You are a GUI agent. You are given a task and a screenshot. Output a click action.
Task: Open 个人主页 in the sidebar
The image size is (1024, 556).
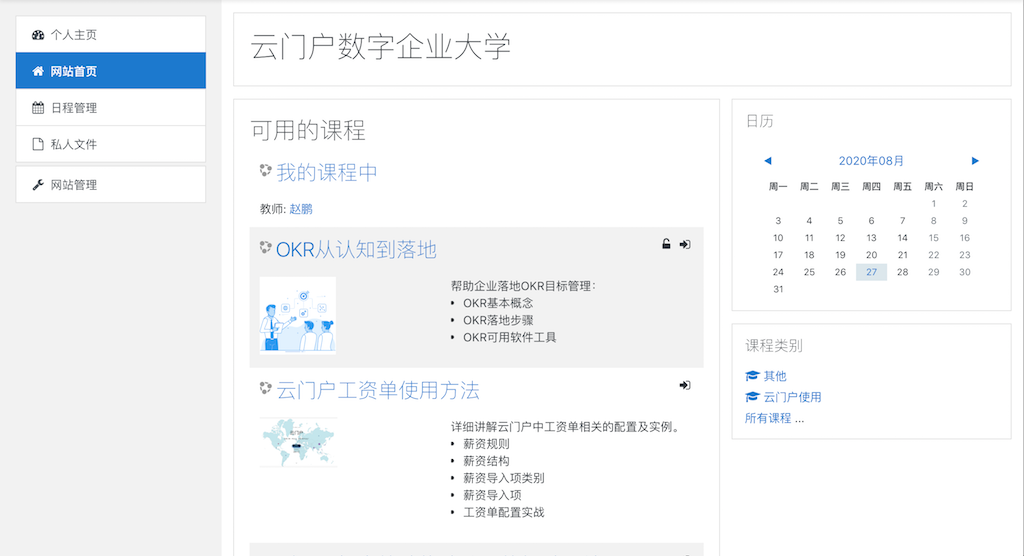111,35
